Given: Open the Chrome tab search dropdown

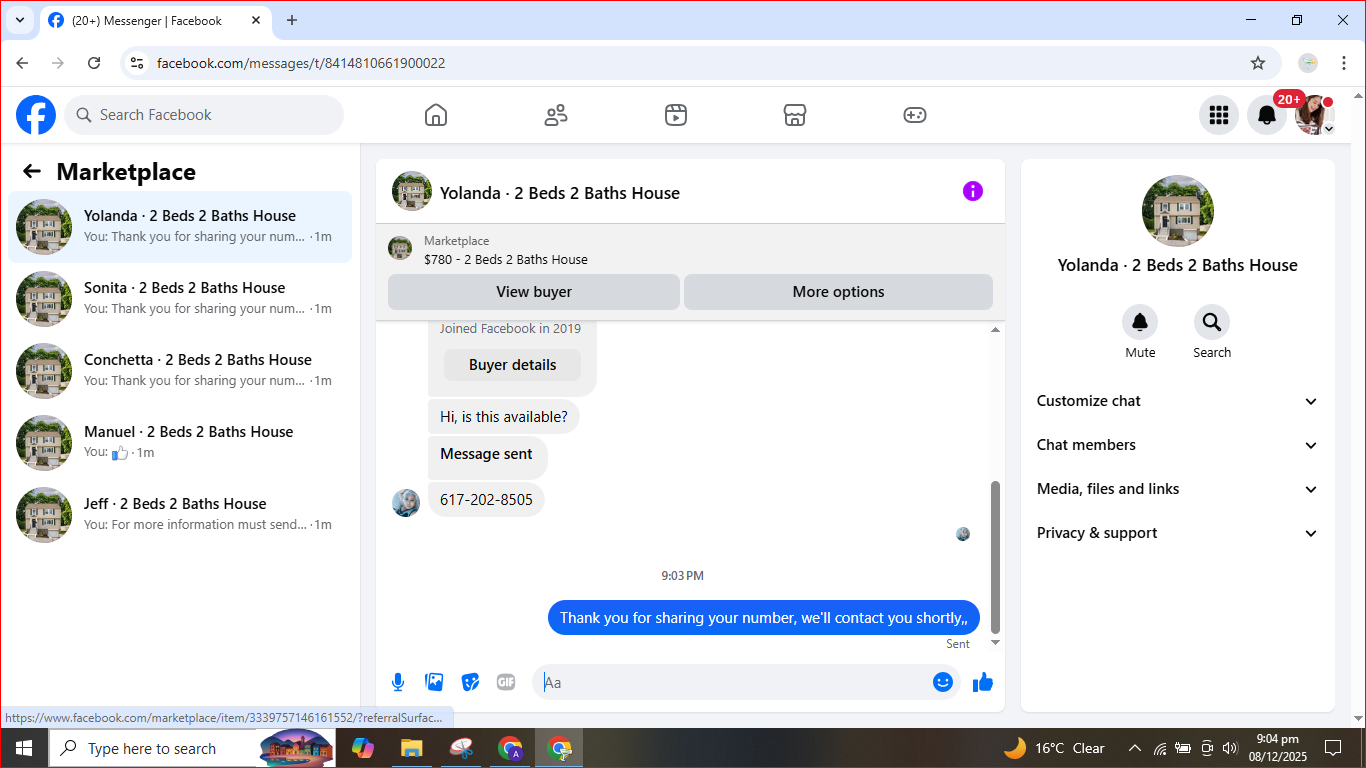Looking at the screenshot, I should (x=19, y=20).
